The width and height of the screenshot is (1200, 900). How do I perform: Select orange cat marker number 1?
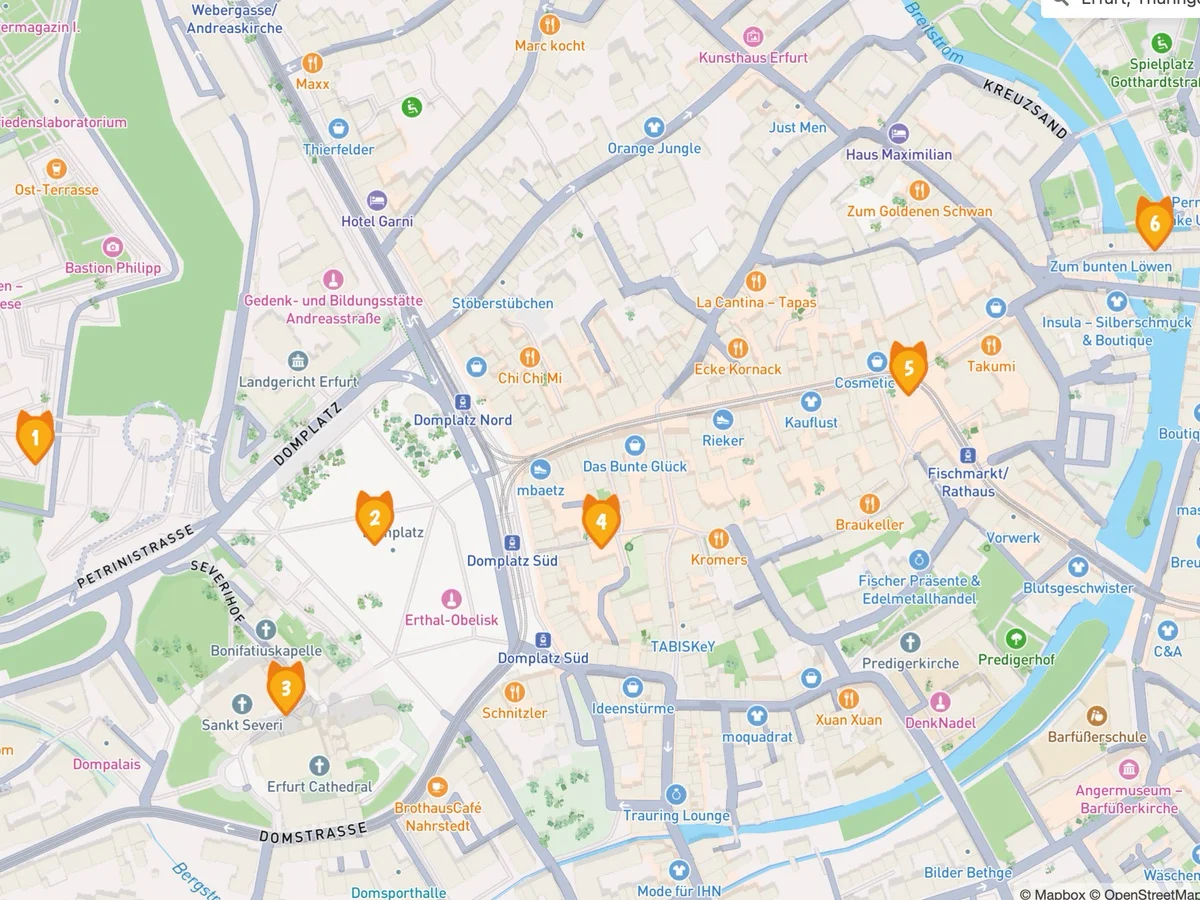35,436
